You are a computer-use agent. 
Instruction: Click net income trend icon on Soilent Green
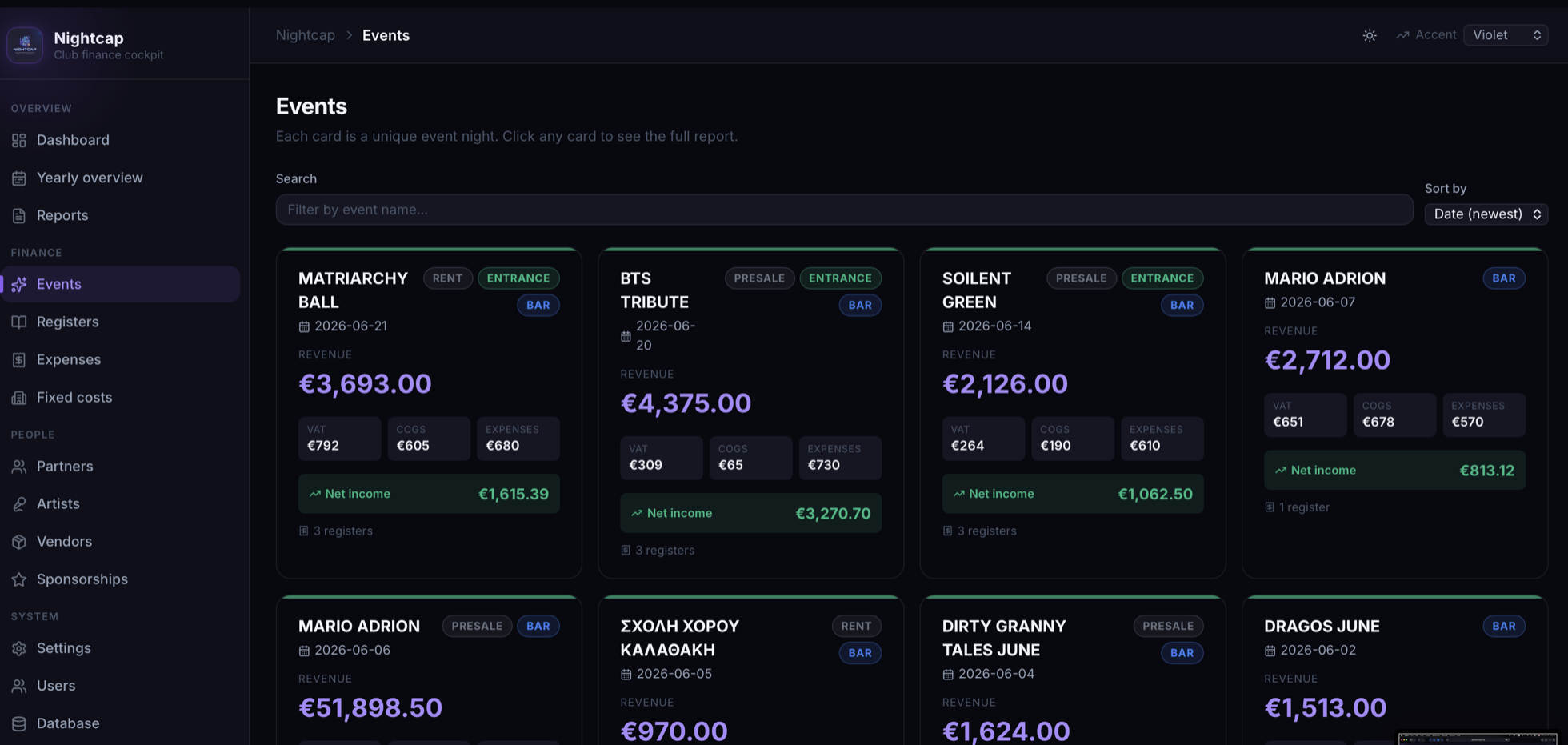coord(958,494)
